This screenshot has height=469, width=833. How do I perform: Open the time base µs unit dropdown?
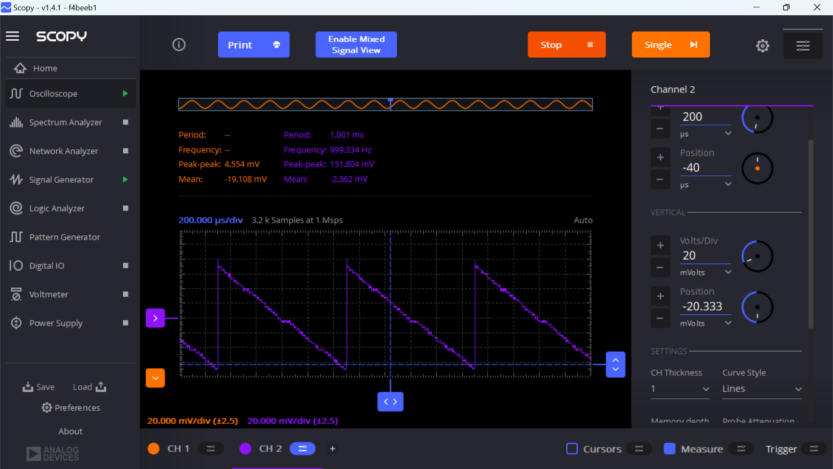[706, 134]
